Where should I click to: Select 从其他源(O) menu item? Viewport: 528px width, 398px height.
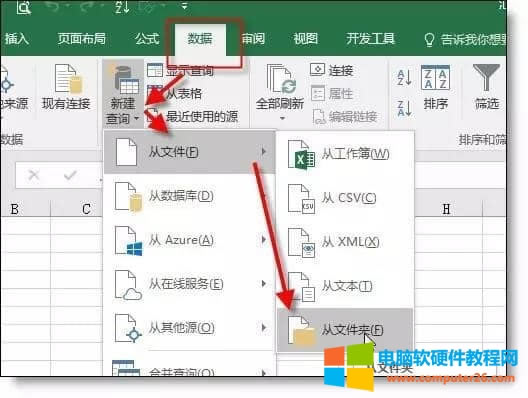point(189,328)
